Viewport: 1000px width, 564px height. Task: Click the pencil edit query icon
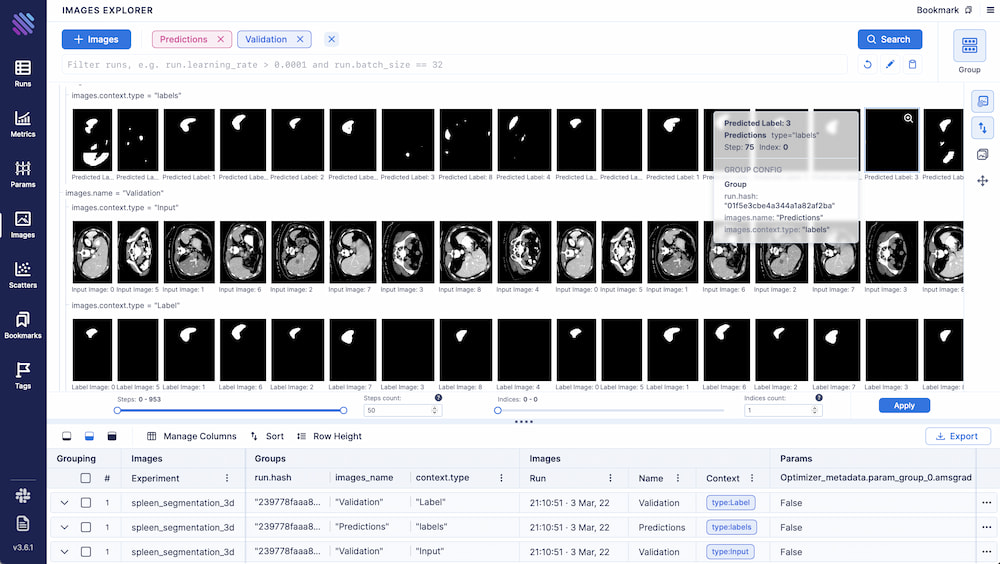[890, 64]
